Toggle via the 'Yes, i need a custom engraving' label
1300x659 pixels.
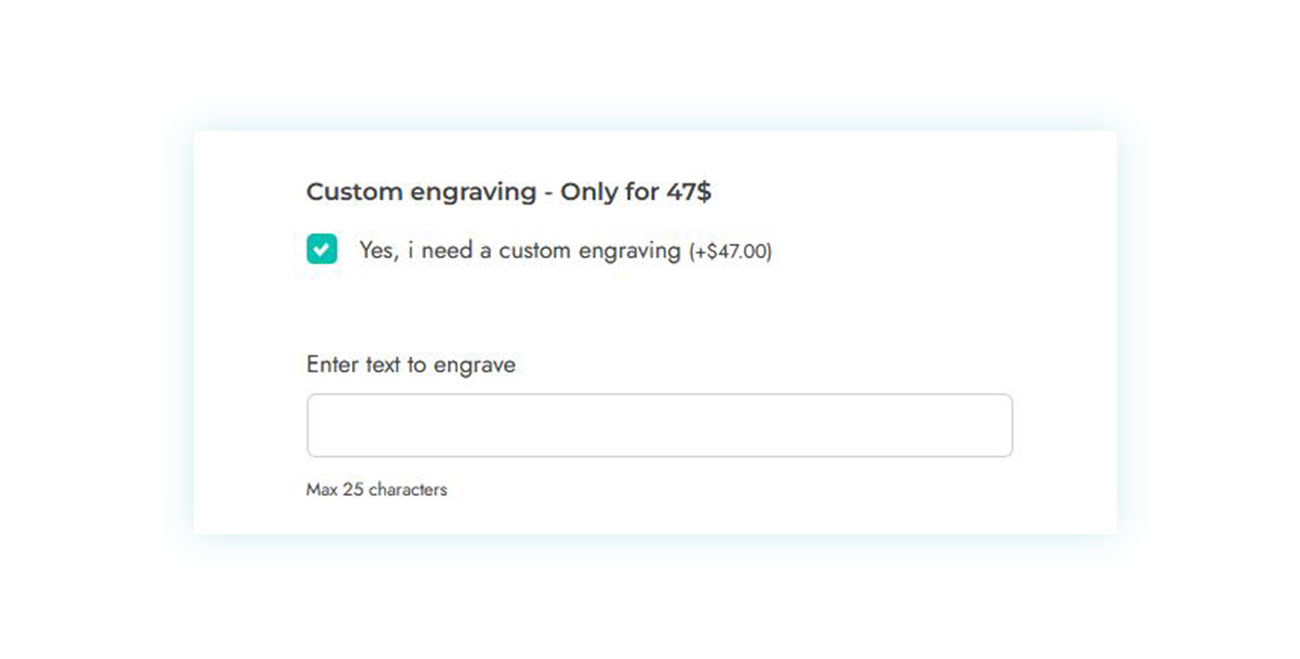519,251
